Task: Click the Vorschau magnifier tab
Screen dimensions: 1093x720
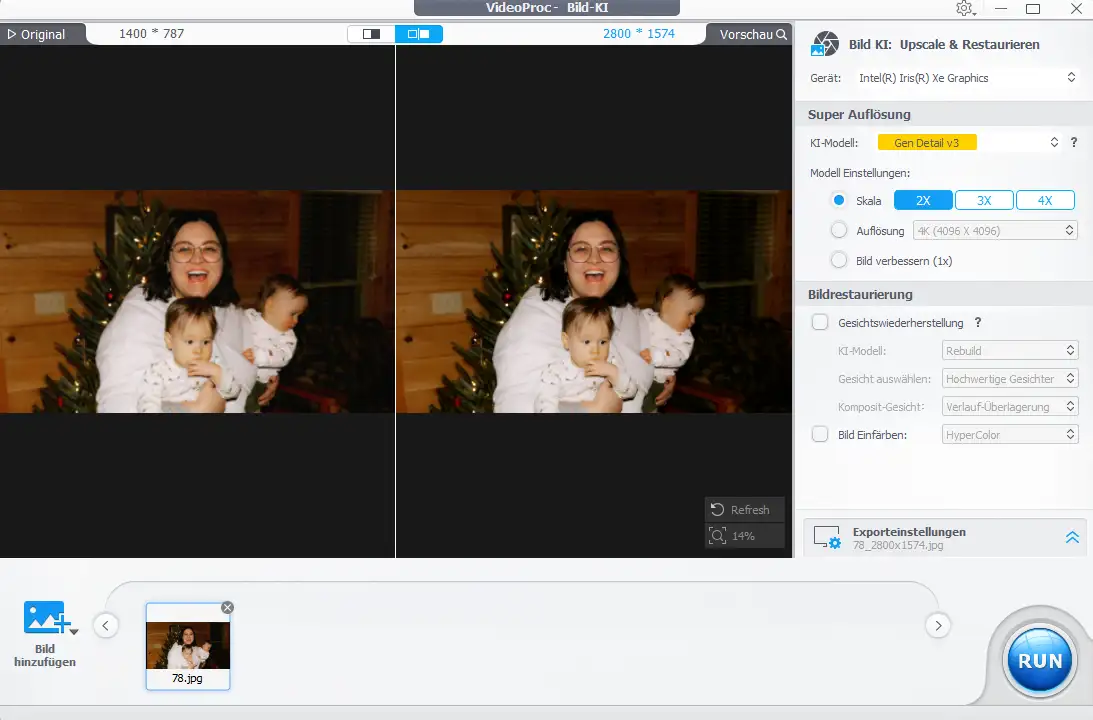Action: [751, 34]
